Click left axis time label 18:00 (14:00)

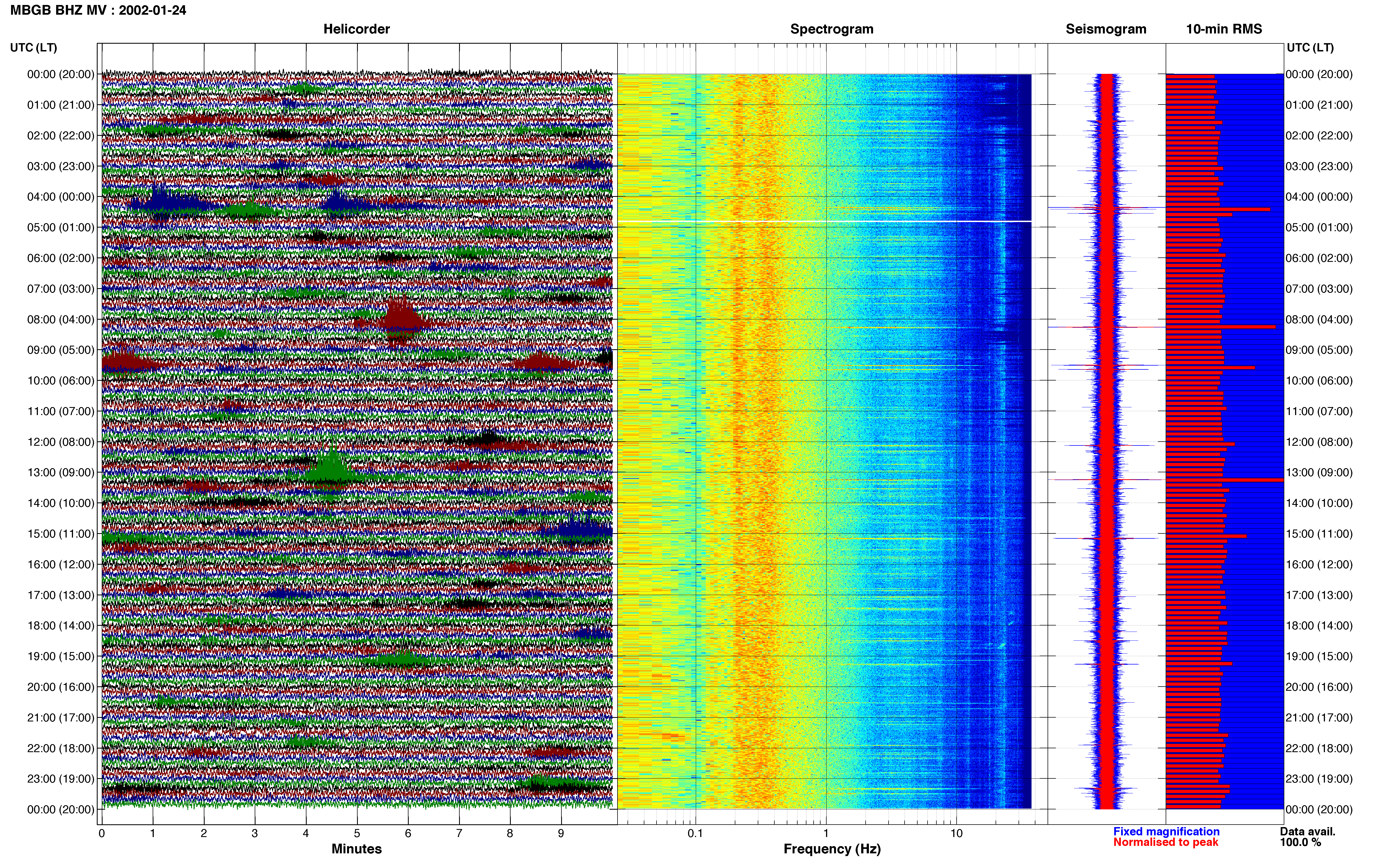(60, 626)
